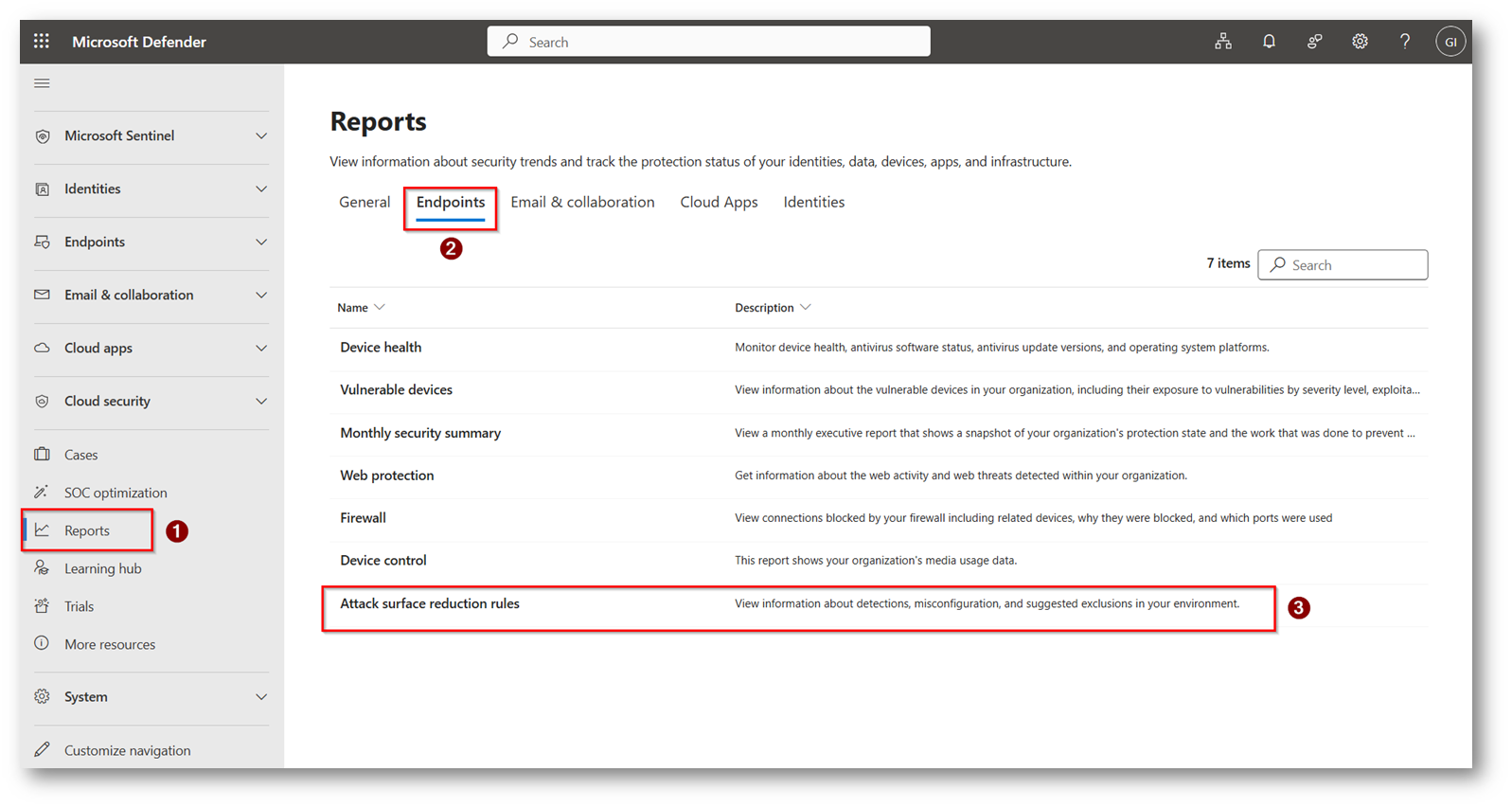The image size is (1512, 808).
Task: Switch to the General tab
Action: click(365, 203)
